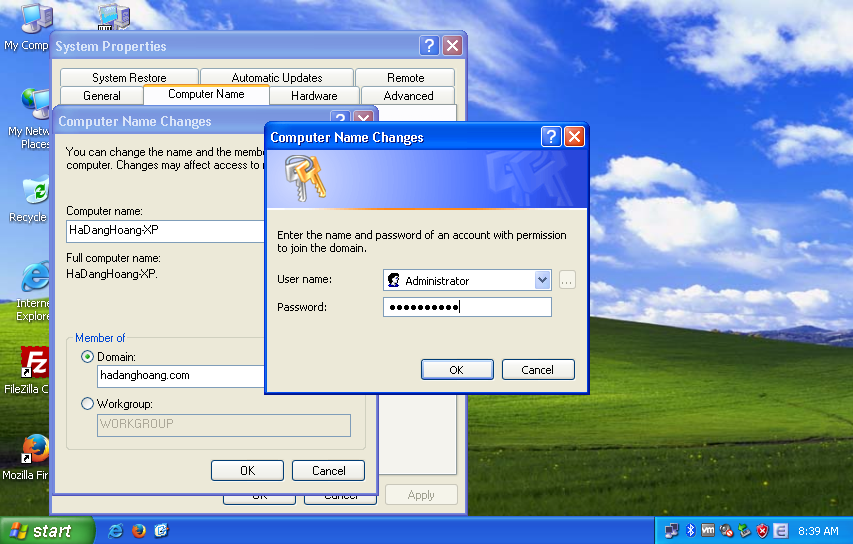The width and height of the screenshot is (853, 544).
Task: Close the System Properties window
Action: 453,46
